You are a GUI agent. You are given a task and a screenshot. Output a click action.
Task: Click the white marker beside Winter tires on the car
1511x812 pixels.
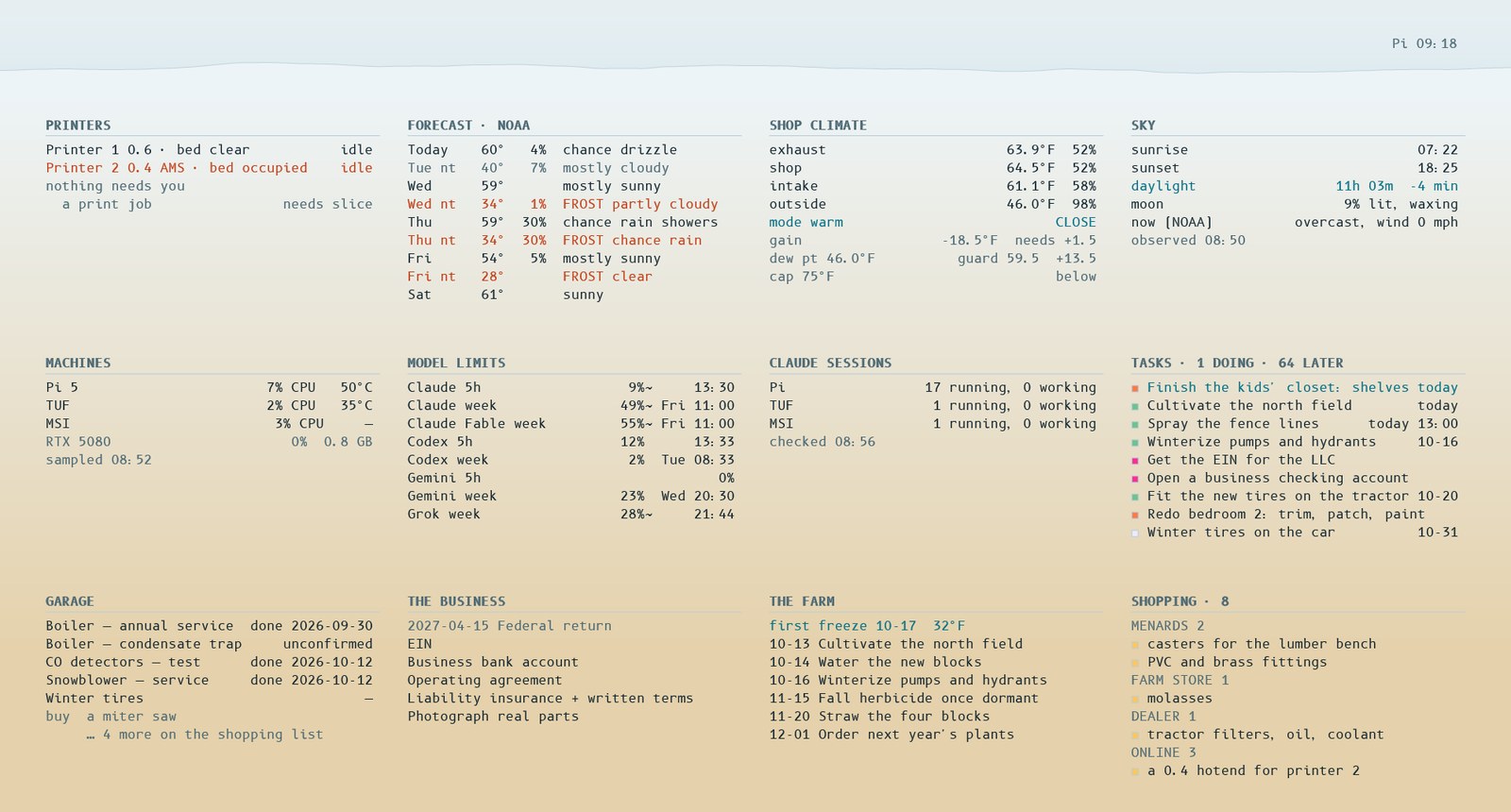click(1135, 533)
